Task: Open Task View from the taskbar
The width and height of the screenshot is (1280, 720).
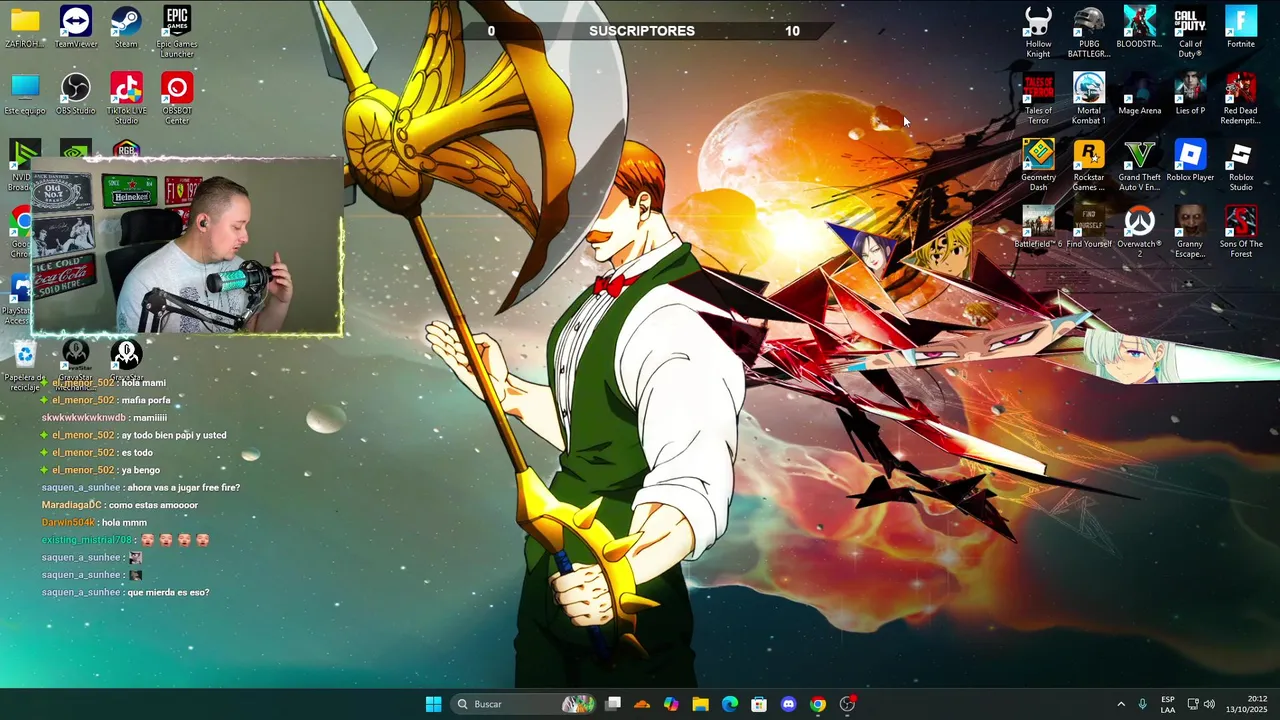Action: [x=613, y=704]
